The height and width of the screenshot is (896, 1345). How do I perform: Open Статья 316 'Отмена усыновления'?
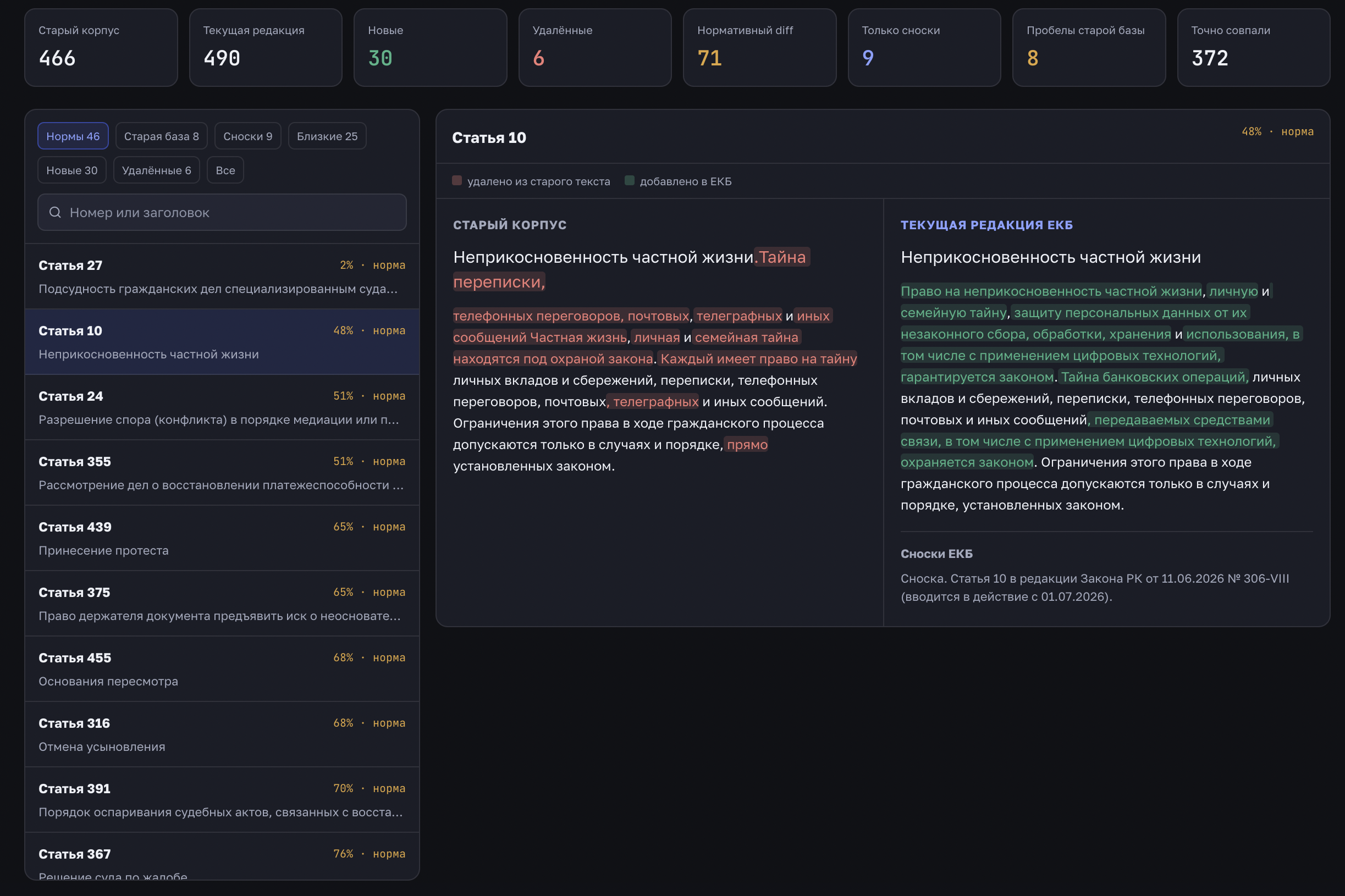222,734
